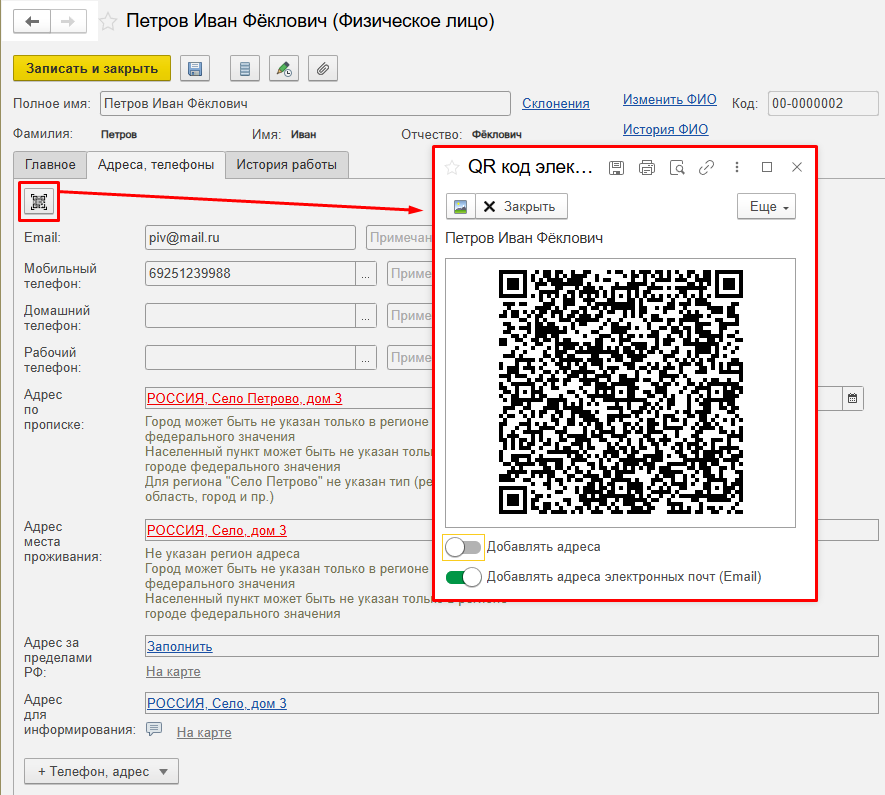
Task: Click the QR code image
Action: point(620,392)
